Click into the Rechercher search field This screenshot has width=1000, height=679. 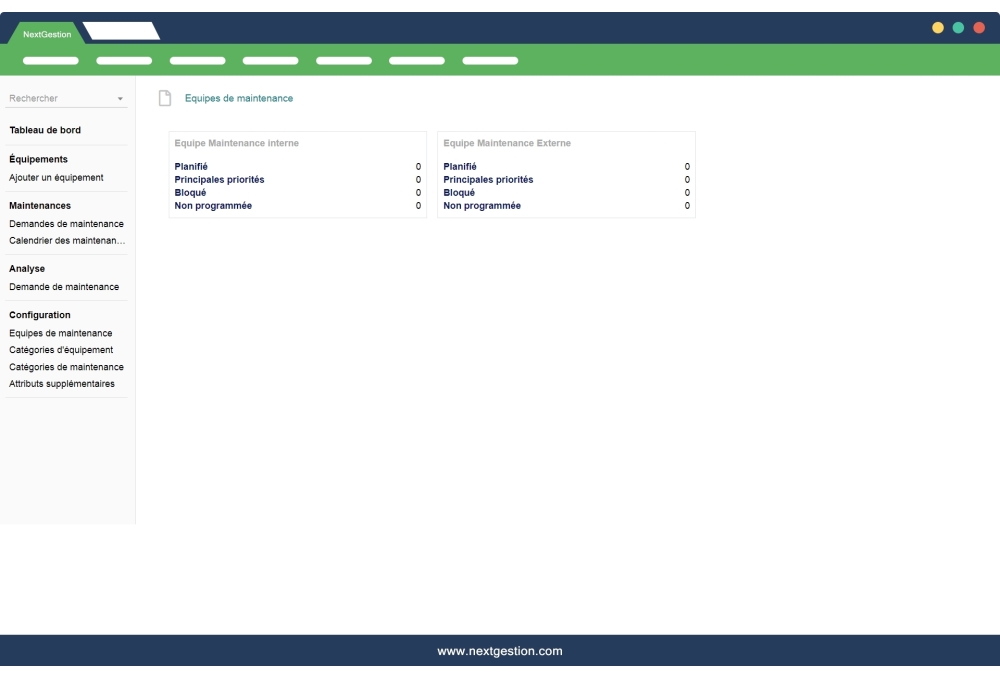pos(58,98)
